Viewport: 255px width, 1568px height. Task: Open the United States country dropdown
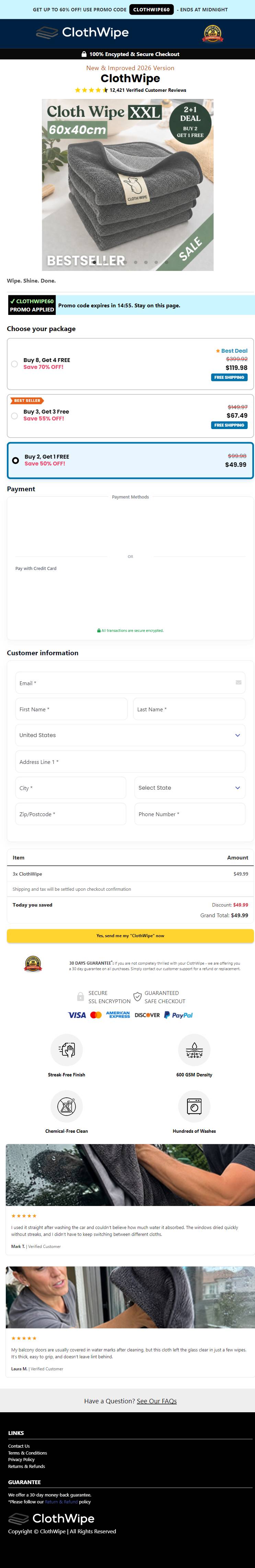point(130,735)
